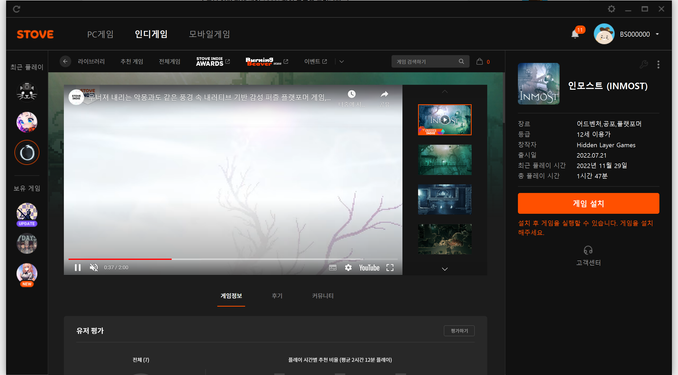Open the notifications bell
Image resolution: width=678 pixels, height=375 pixels.
575,34
